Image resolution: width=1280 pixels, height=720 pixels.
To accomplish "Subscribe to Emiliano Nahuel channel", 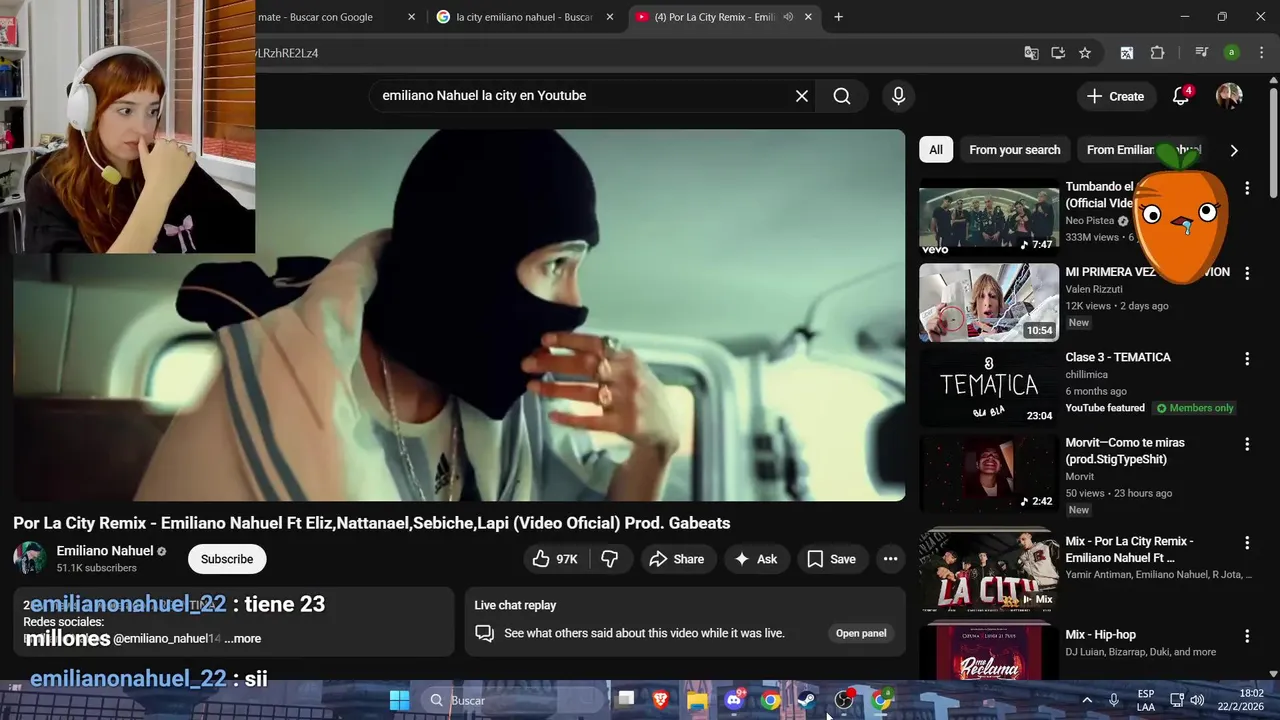I will (x=227, y=559).
